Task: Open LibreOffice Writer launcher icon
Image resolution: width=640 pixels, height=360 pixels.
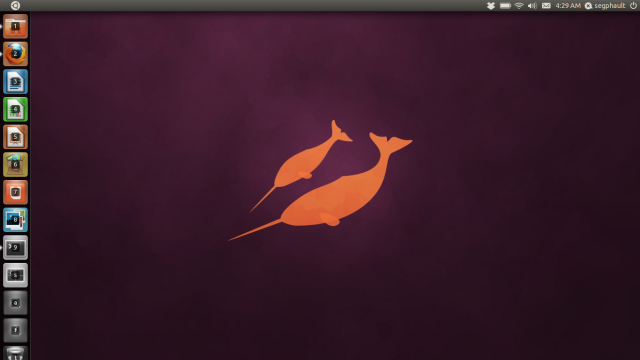Action: click(x=16, y=82)
